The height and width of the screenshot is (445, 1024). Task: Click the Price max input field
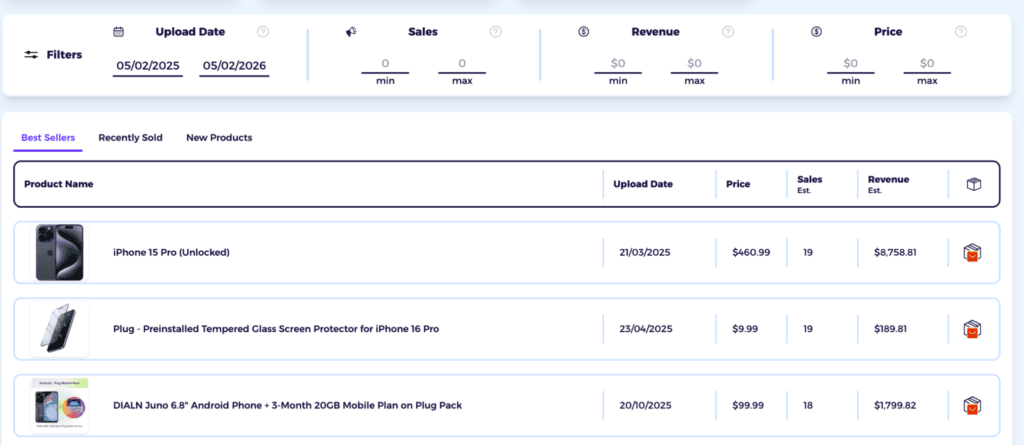click(927, 64)
